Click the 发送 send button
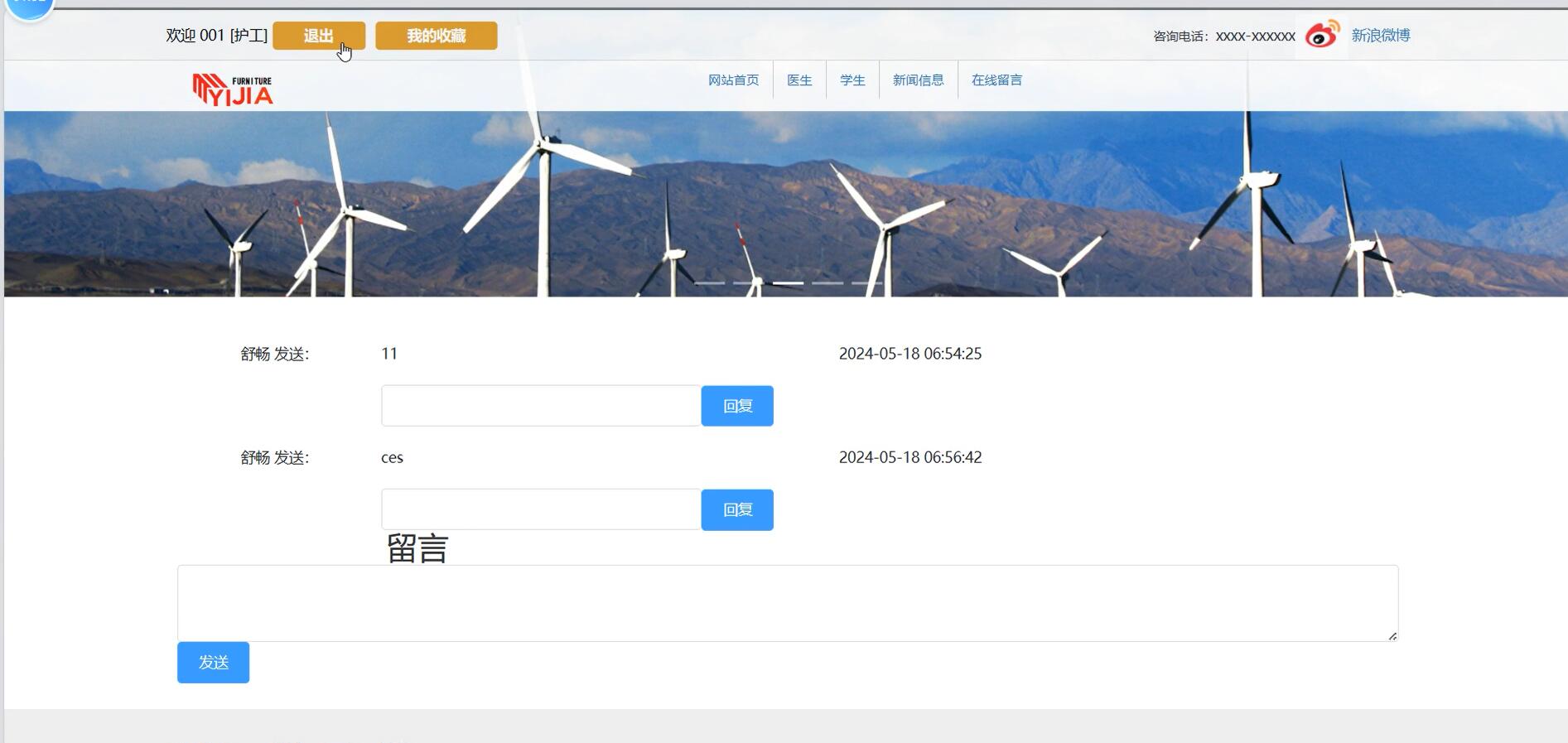This screenshot has width=1568, height=743. (213, 663)
